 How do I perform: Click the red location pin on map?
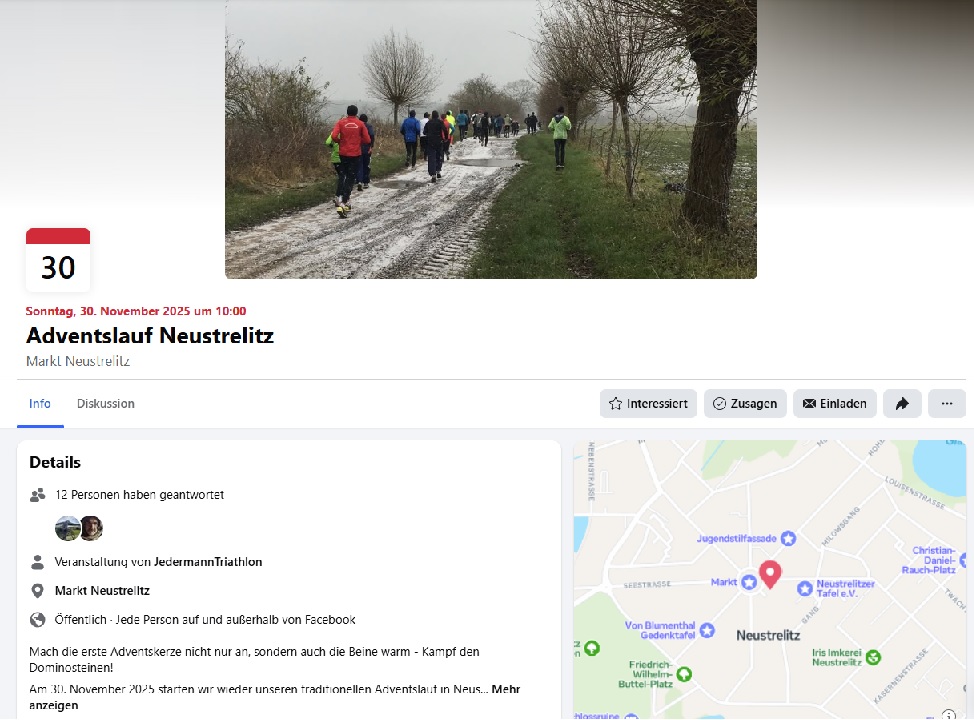[770, 574]
